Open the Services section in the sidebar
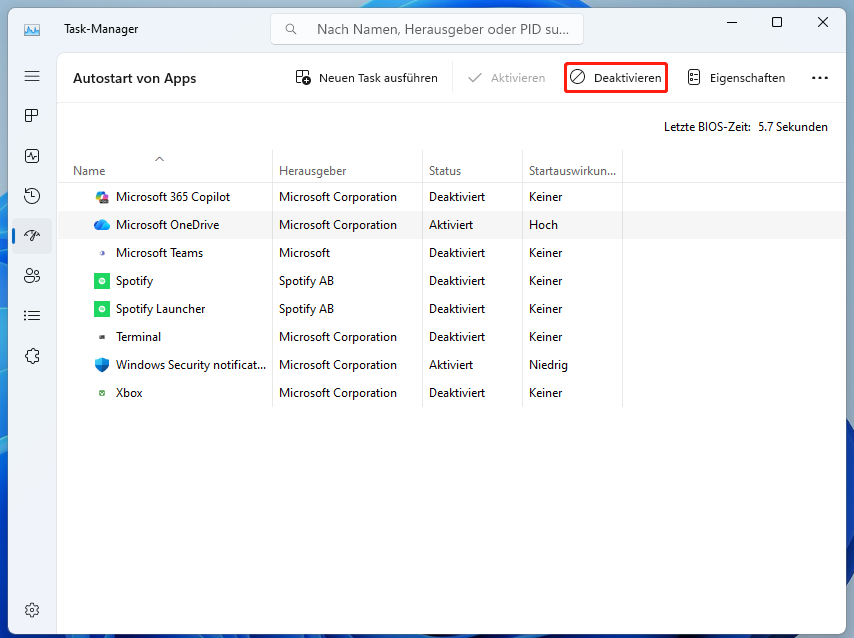The width and height of the screenshot is (854, 638). click(31, 355)
